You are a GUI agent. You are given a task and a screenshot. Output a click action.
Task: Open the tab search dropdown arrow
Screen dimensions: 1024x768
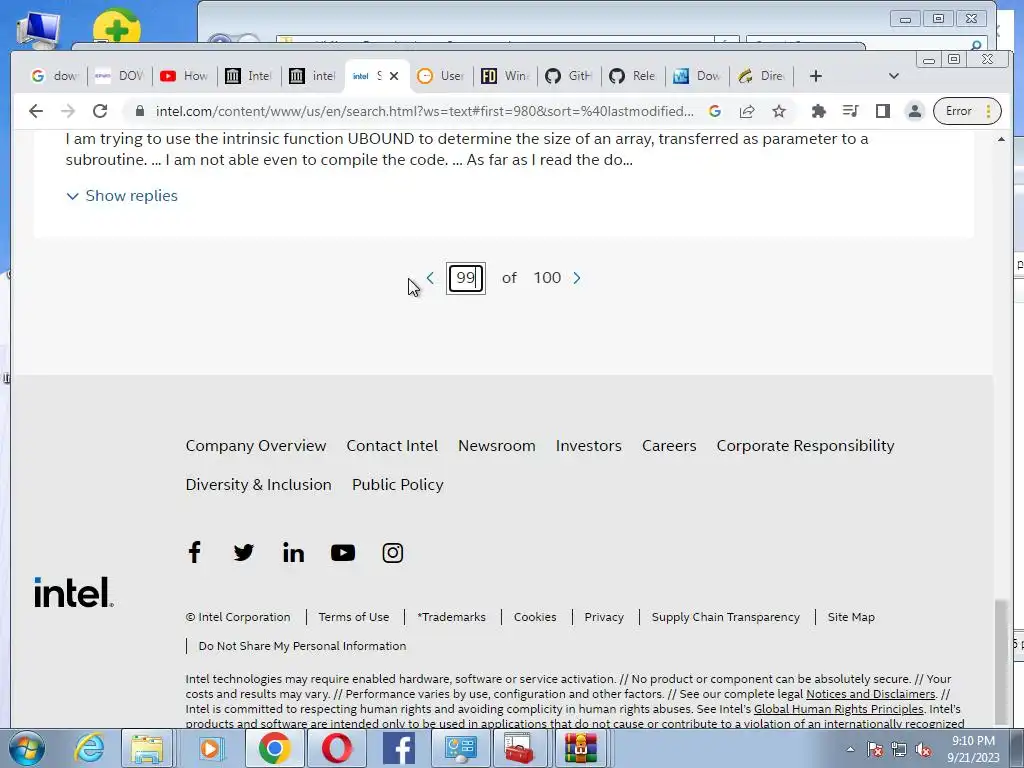point(894,76)
